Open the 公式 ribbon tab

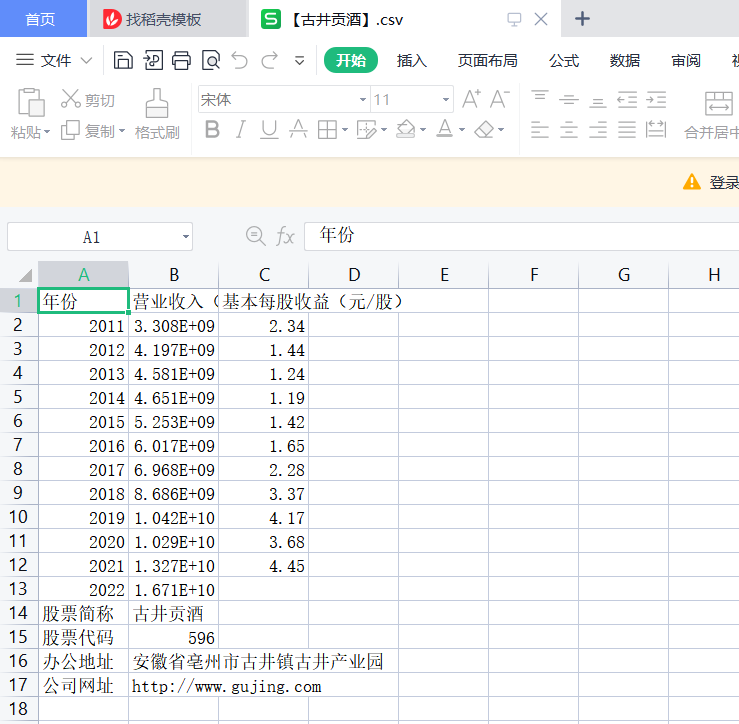coord(564,60)
